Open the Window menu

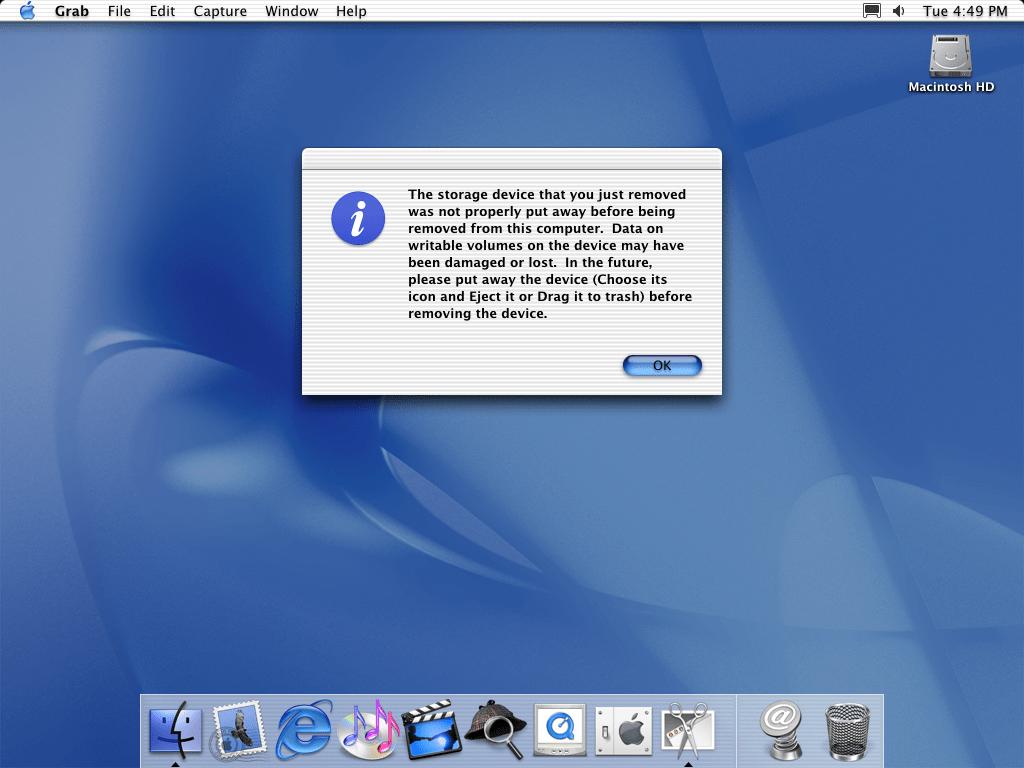pyautogui.click(x=291, y=11)
